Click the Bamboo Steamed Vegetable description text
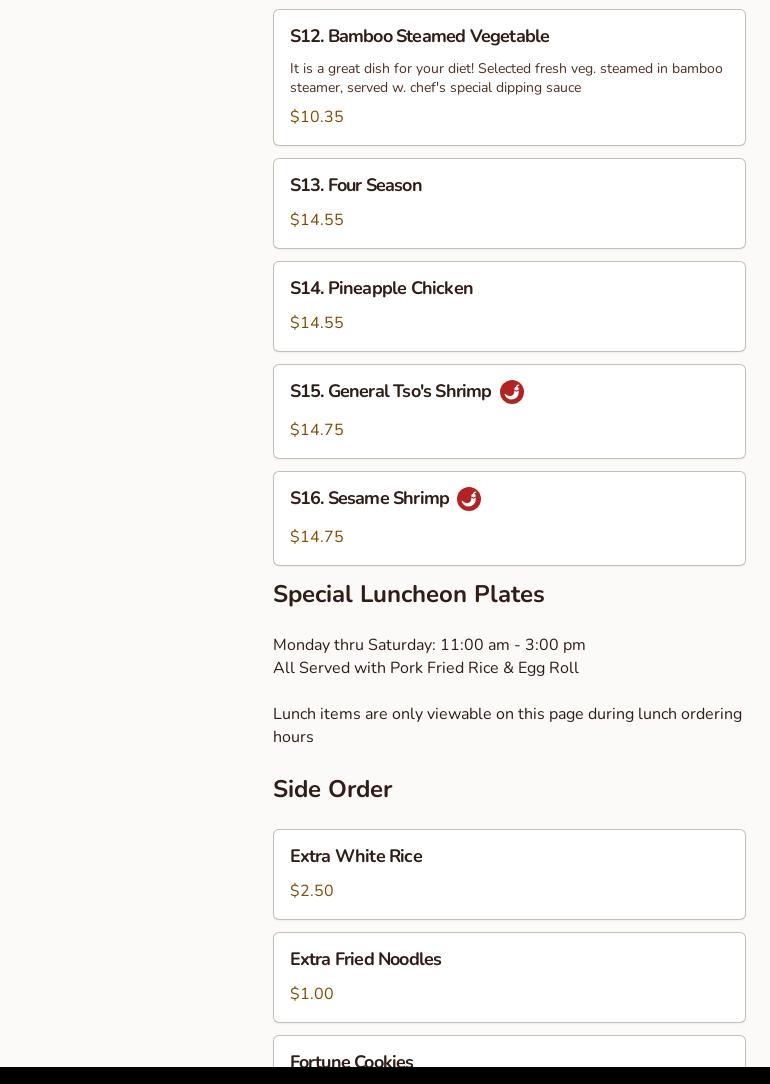This screenshot has width=770, height=1084. [x=506, y=78]
